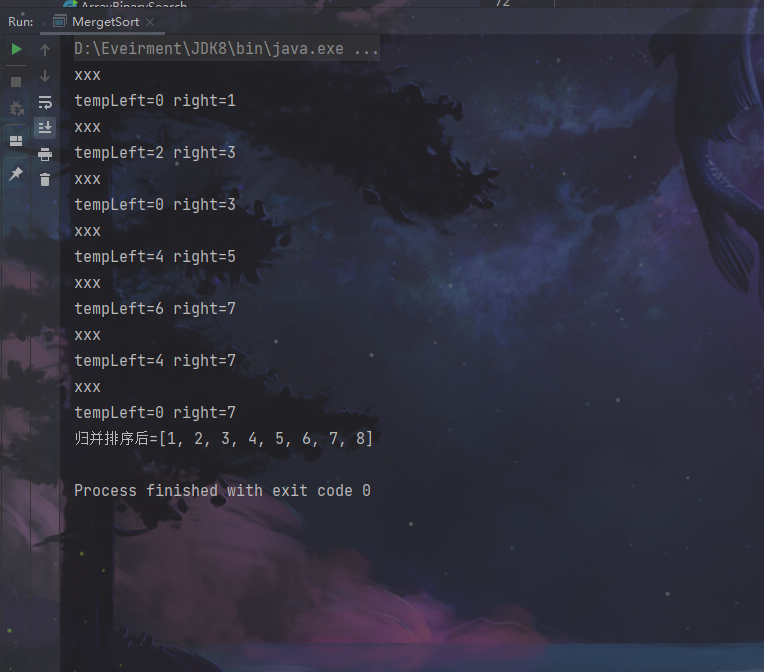Toggle scroll to end of output
The image size is (764, 672).
click(x=45, y=128)
